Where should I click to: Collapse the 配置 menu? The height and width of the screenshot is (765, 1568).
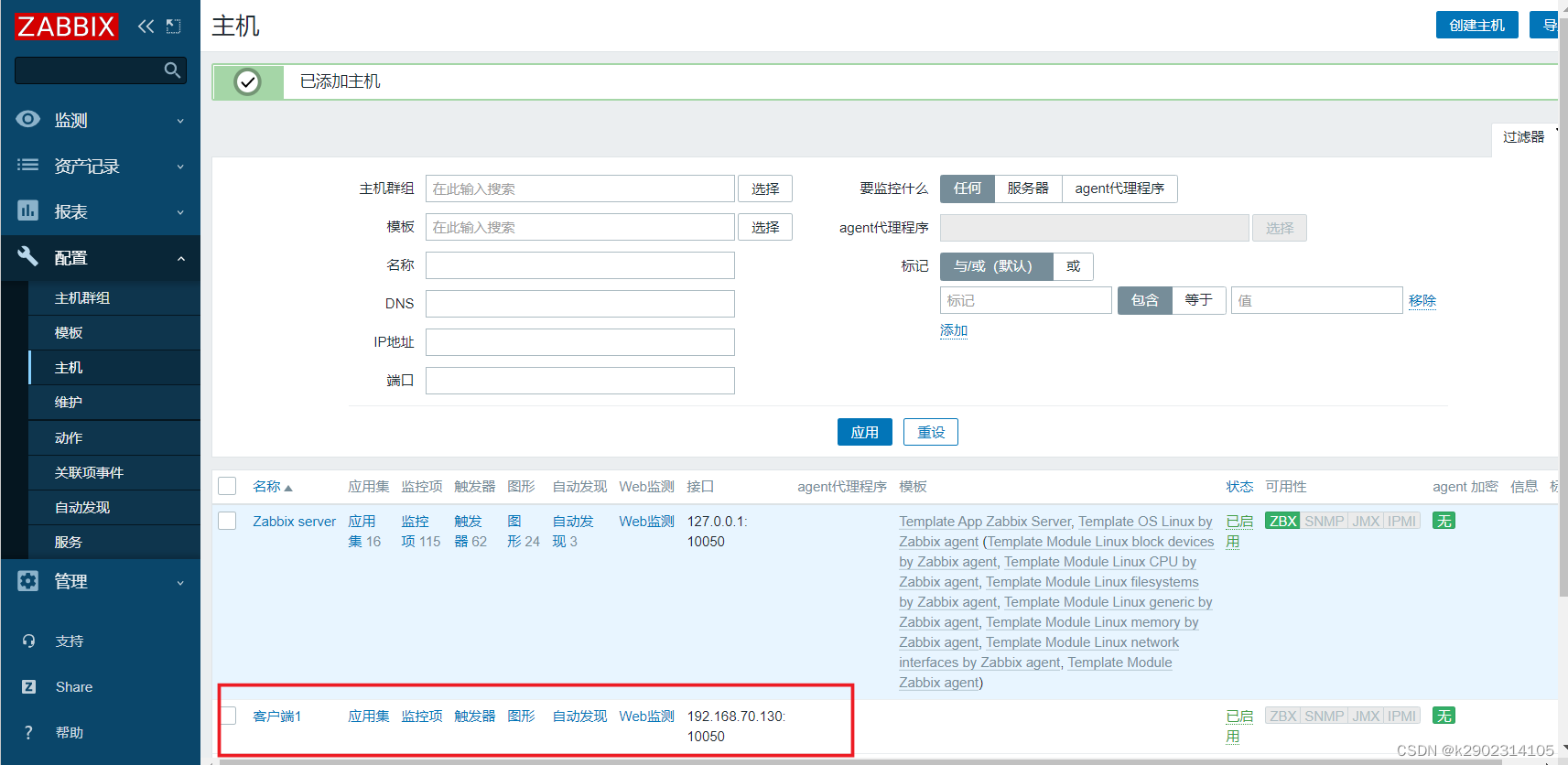[180, 259]
